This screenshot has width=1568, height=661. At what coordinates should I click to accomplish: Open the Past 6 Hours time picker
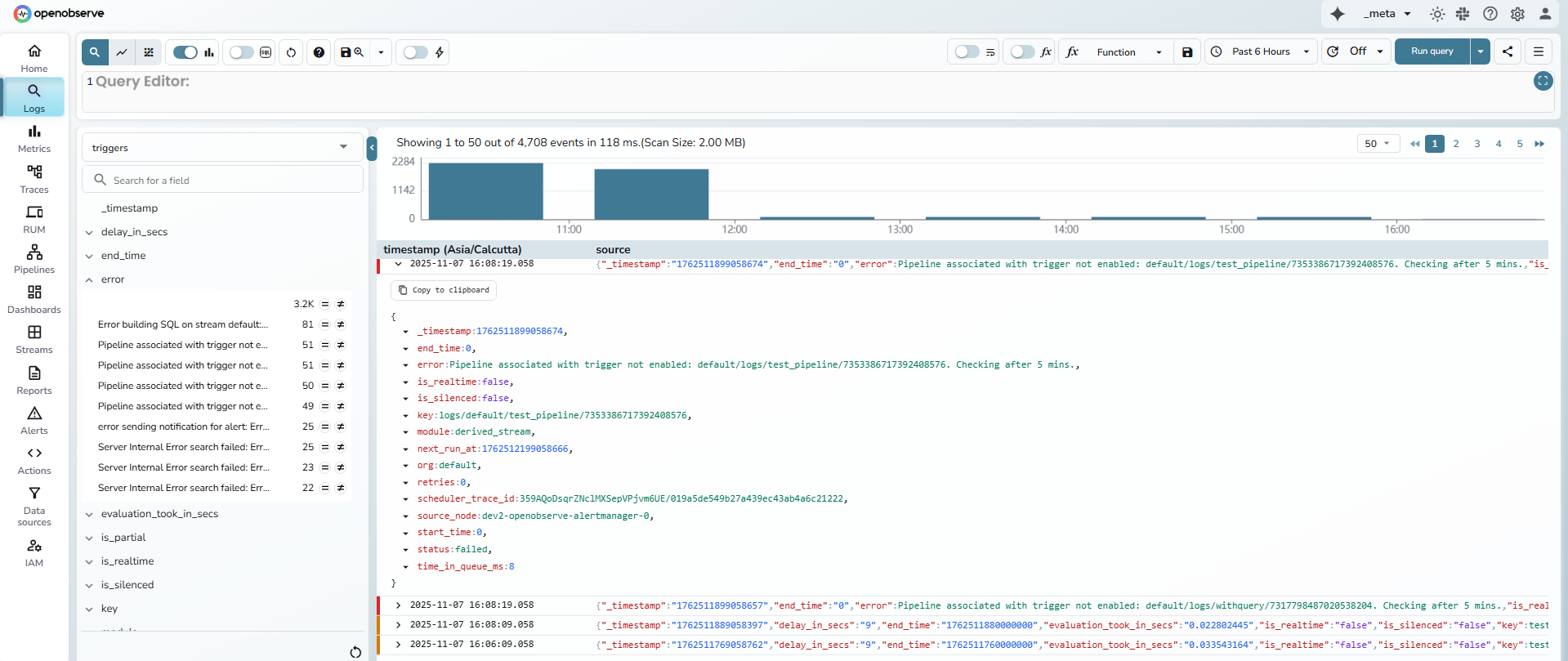(x=1261, y=52)
